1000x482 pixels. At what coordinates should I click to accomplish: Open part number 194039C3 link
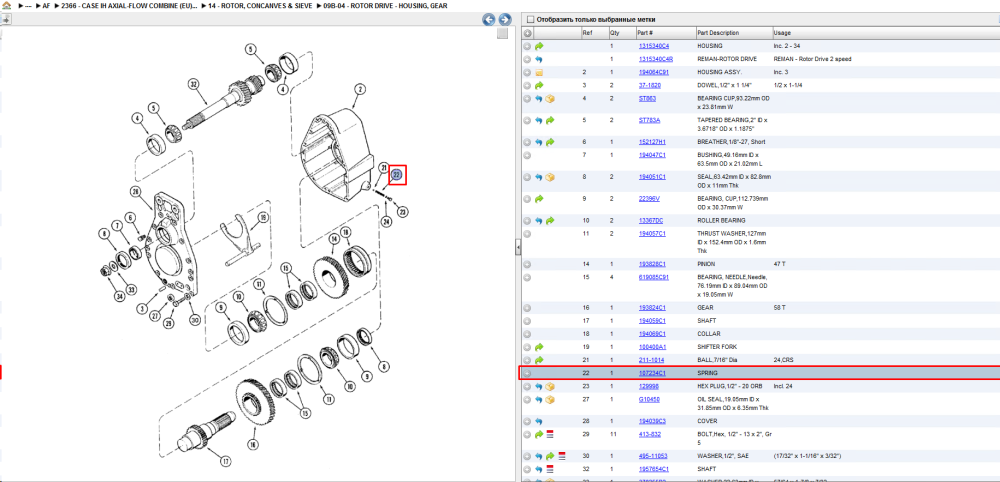[x=652, y=421]
